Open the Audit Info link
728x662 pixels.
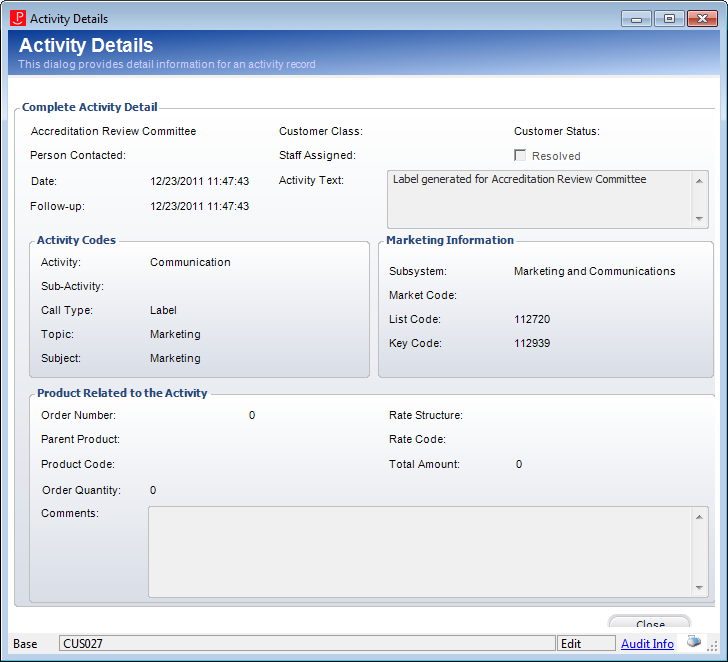[x=647, y=644]
